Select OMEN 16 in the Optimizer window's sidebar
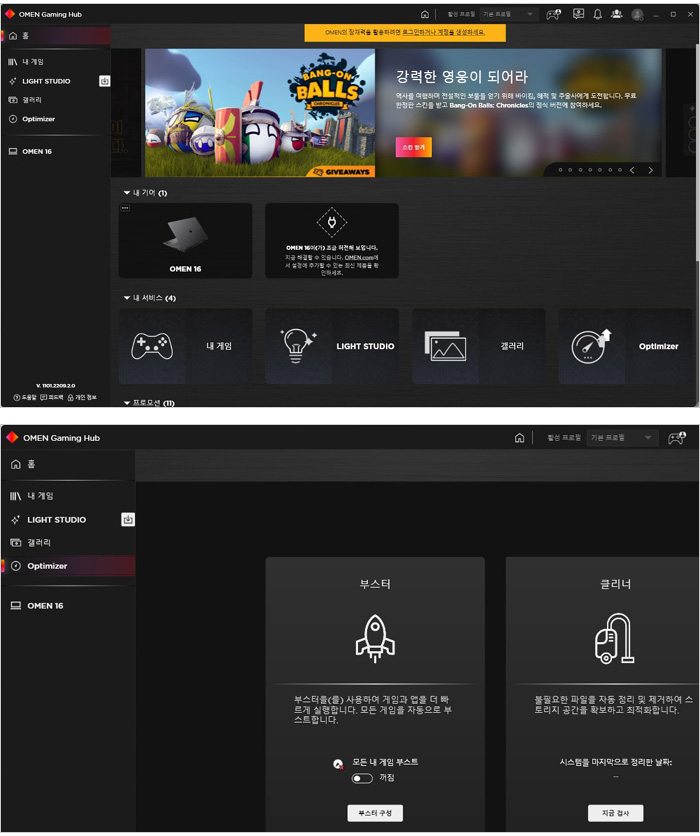Image resolution: width=700 pixels, height=836 pixels. (x=68, y=606)
